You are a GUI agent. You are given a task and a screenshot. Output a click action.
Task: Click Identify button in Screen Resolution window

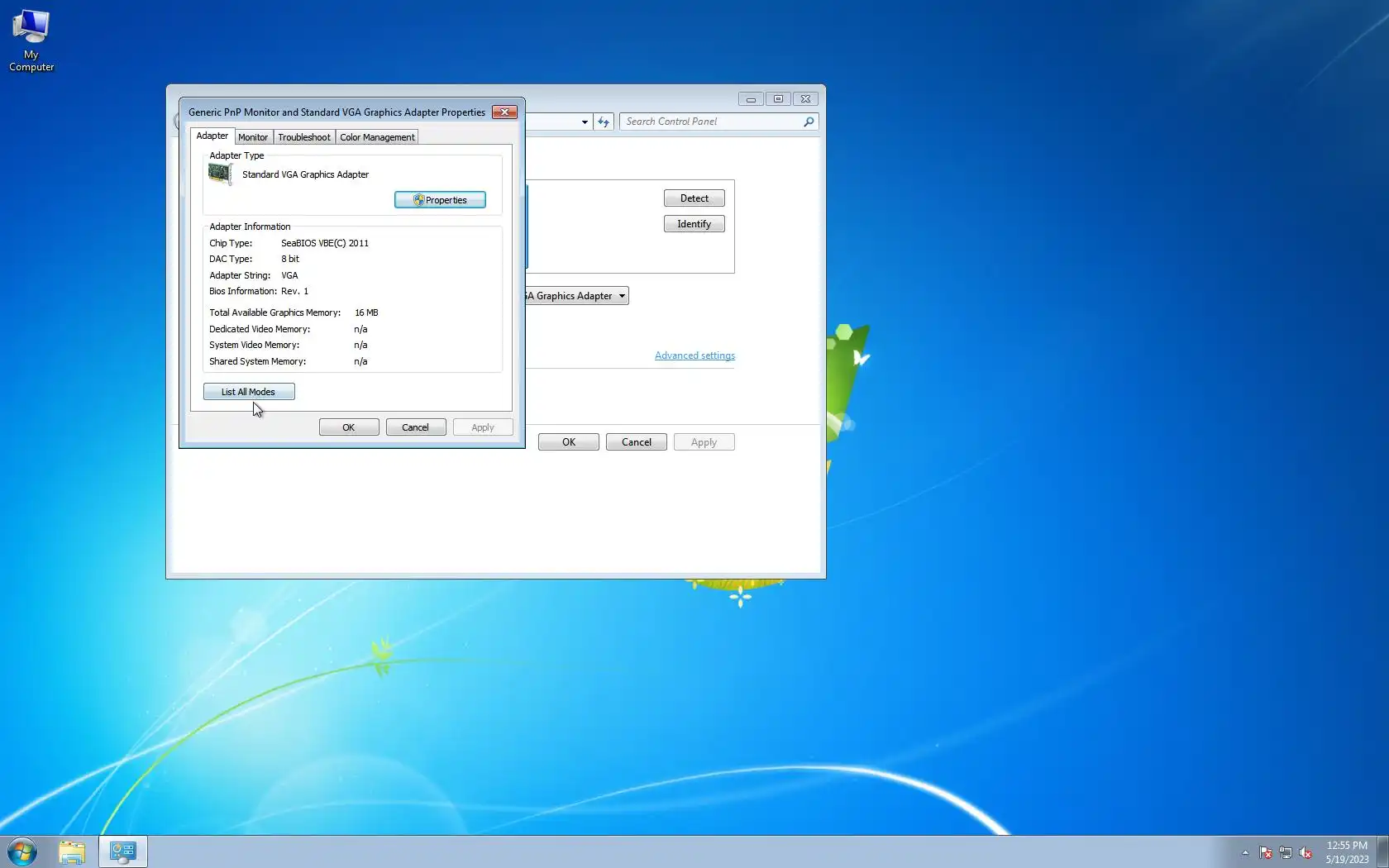click(x=694, y=224)
